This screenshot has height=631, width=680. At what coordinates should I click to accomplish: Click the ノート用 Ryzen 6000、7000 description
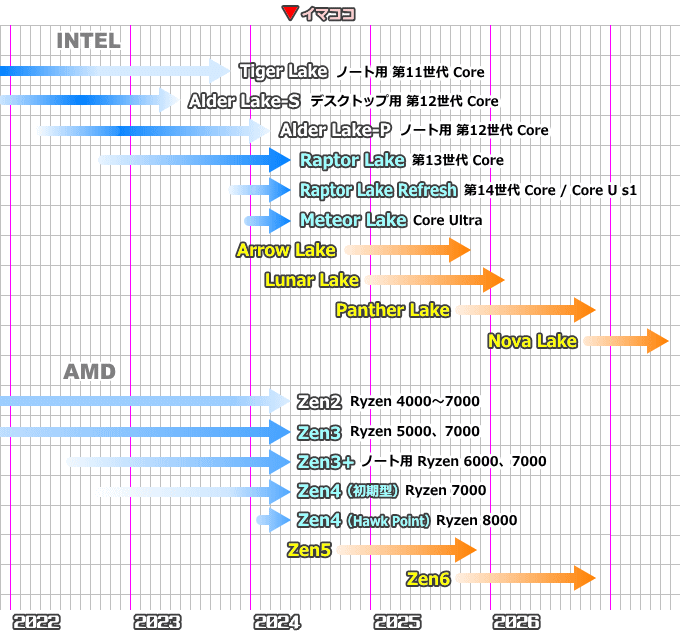[454, 461]
